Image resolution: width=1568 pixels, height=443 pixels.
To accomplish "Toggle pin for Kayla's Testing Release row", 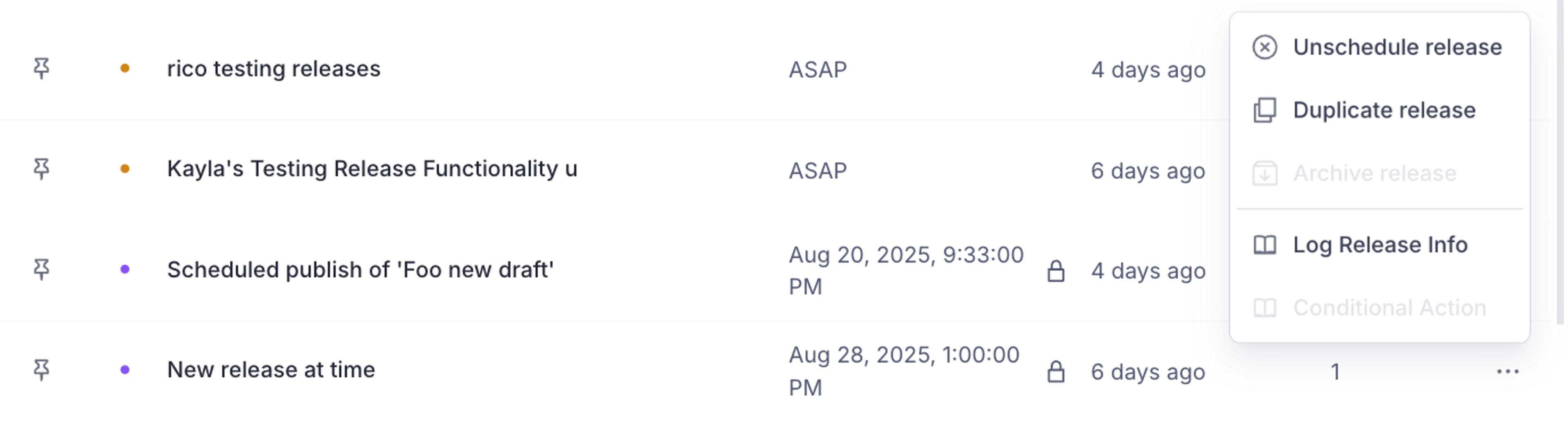I will [41, 169].
